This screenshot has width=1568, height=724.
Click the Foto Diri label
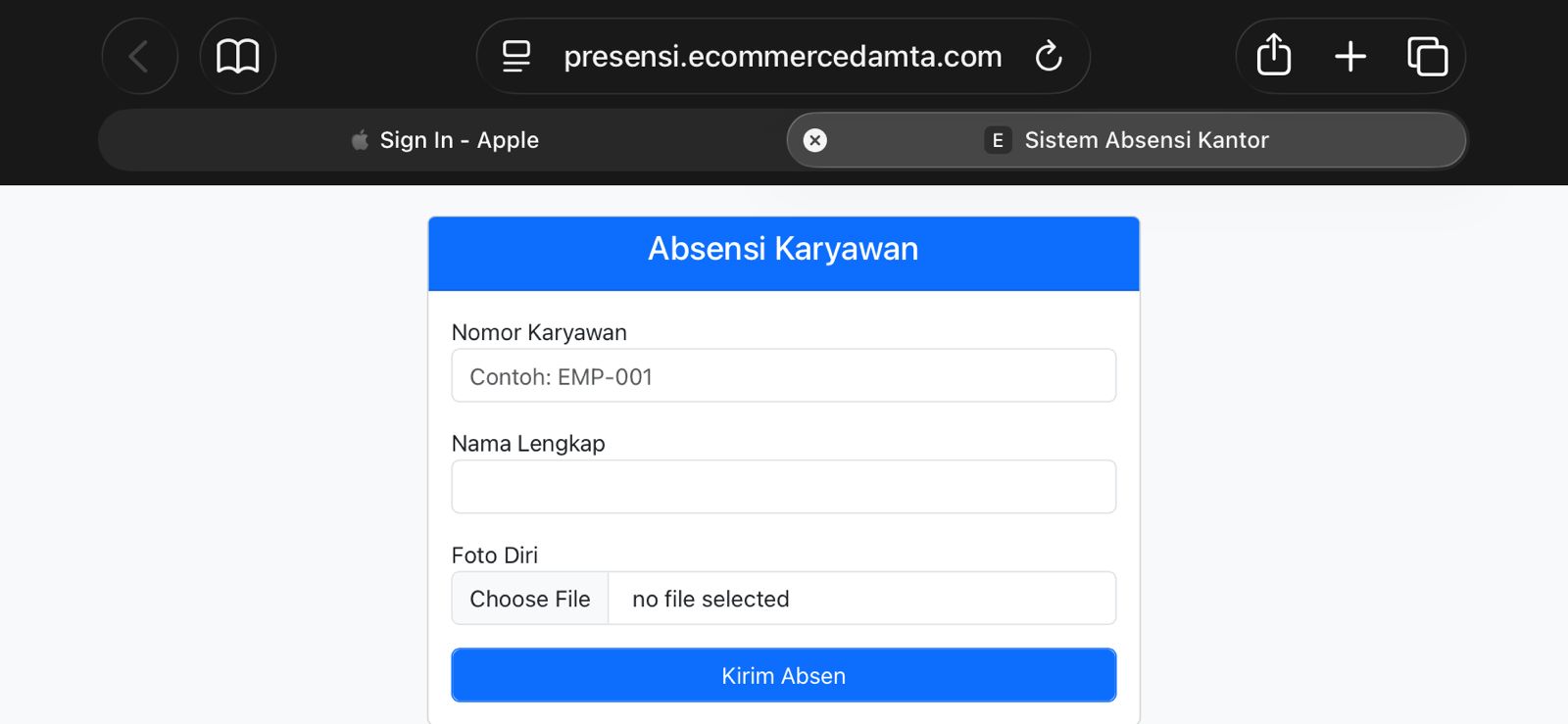pyautogui.click(x=494, y=555)
